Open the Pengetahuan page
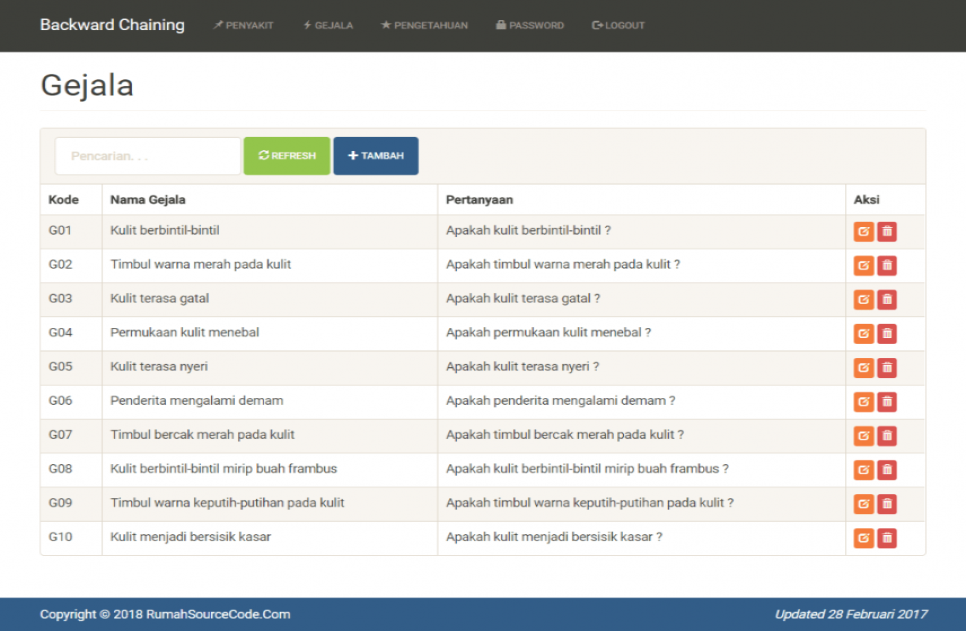 tap(424, 25)
